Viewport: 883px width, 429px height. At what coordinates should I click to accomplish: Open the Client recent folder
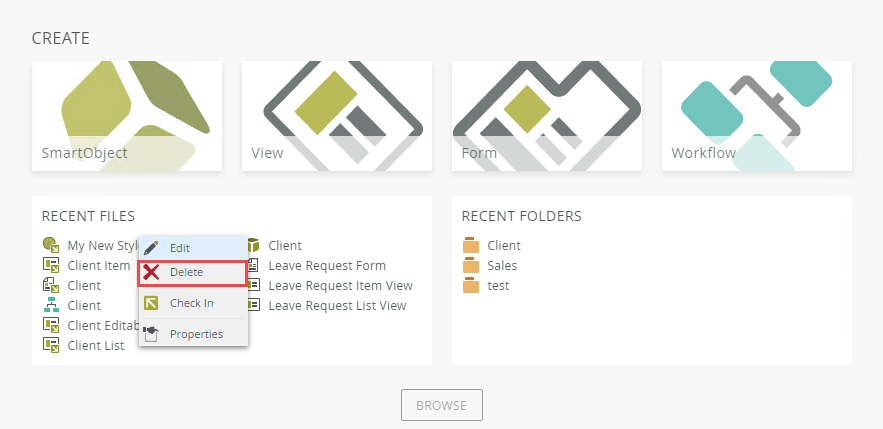pos(504,246)
